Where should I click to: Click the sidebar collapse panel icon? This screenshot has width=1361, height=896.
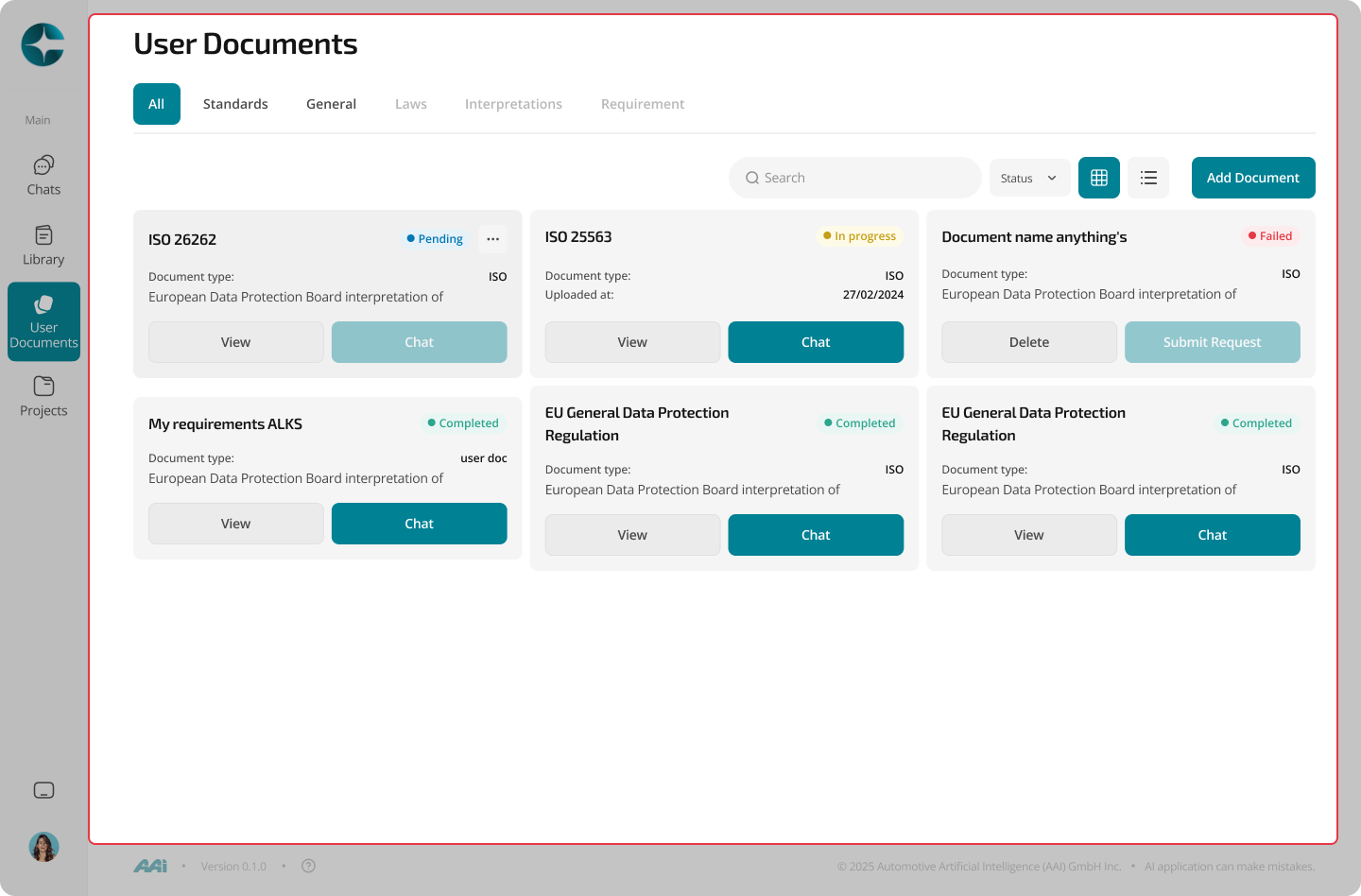43,790
